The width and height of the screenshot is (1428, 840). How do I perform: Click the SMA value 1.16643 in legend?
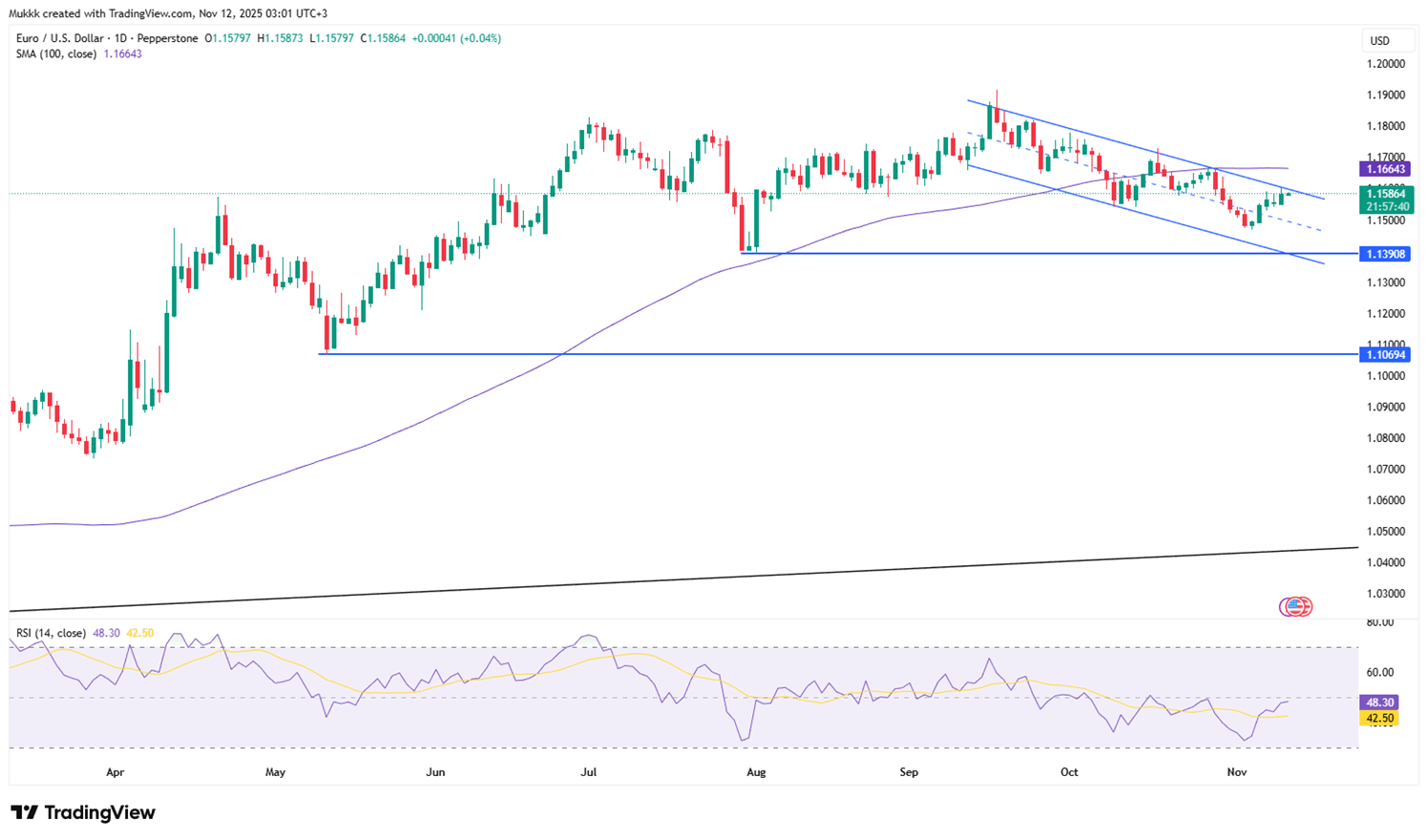123,54
